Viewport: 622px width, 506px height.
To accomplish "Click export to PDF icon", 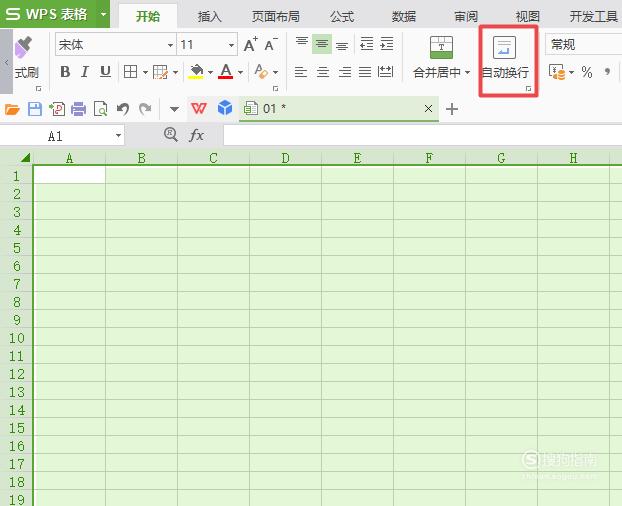I will coord(57,109).
